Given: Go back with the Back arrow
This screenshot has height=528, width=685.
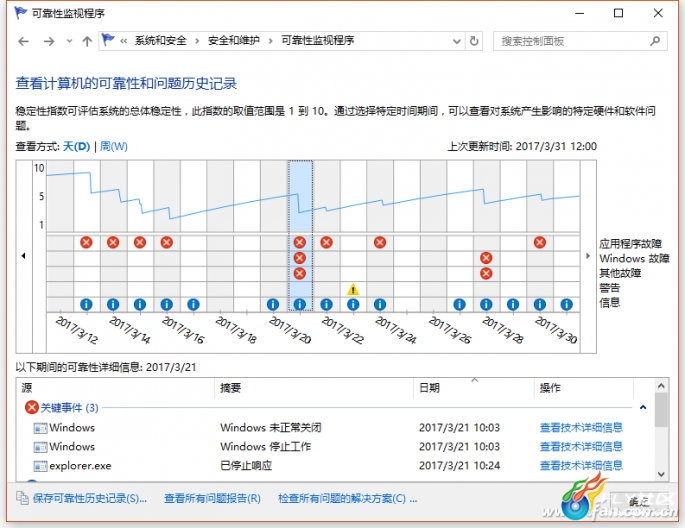Looking at the screenshot, I should pyautogui.click(x=24, y=41).
